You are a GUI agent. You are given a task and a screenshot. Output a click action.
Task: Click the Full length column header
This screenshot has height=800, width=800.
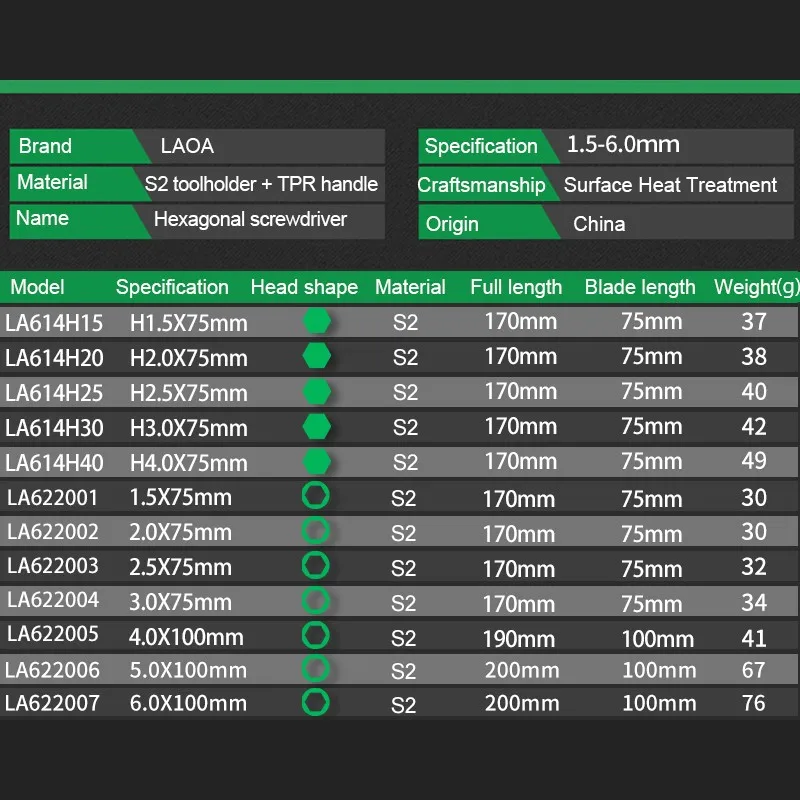[x=516, y=287]
